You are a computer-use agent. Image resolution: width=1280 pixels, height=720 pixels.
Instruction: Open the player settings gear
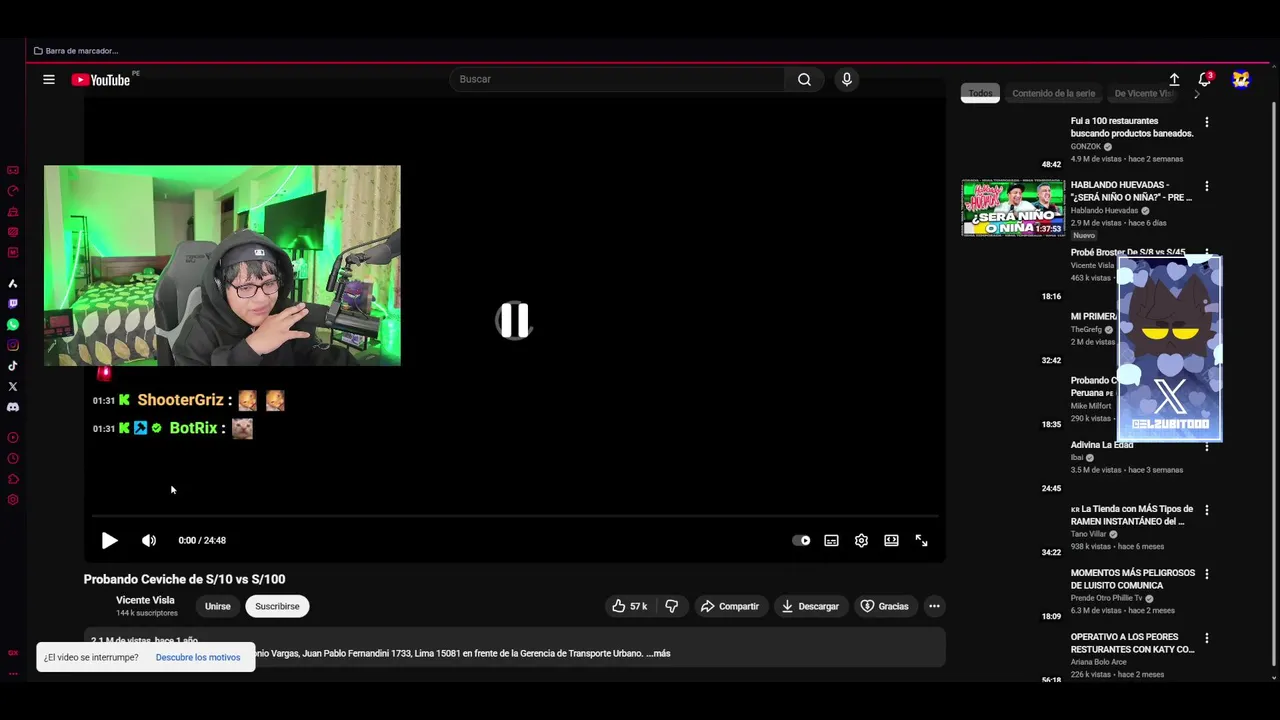click(x=861, y=540)
